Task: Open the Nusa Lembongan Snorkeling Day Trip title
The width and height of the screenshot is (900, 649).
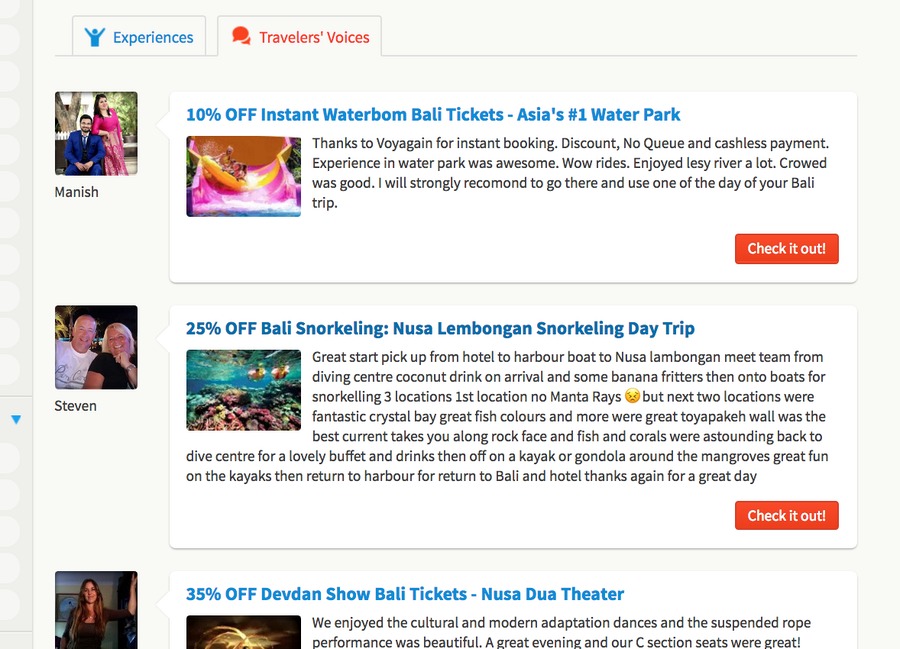Action: (x=440, y=328)
